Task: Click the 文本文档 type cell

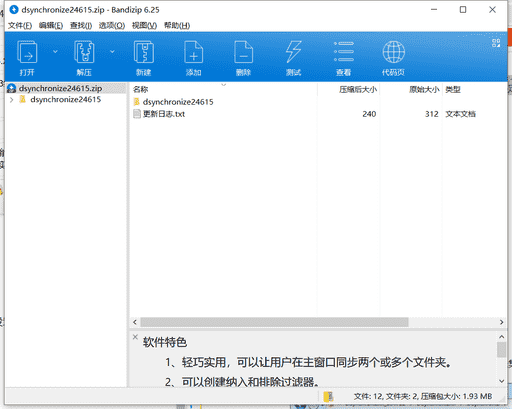Action: tap(461, 114)
